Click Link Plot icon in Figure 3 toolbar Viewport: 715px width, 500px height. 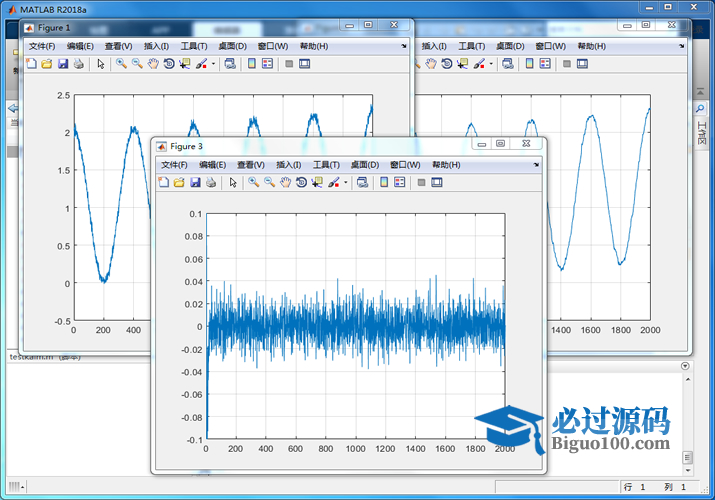pyautogui.click(x=362, y=182)
